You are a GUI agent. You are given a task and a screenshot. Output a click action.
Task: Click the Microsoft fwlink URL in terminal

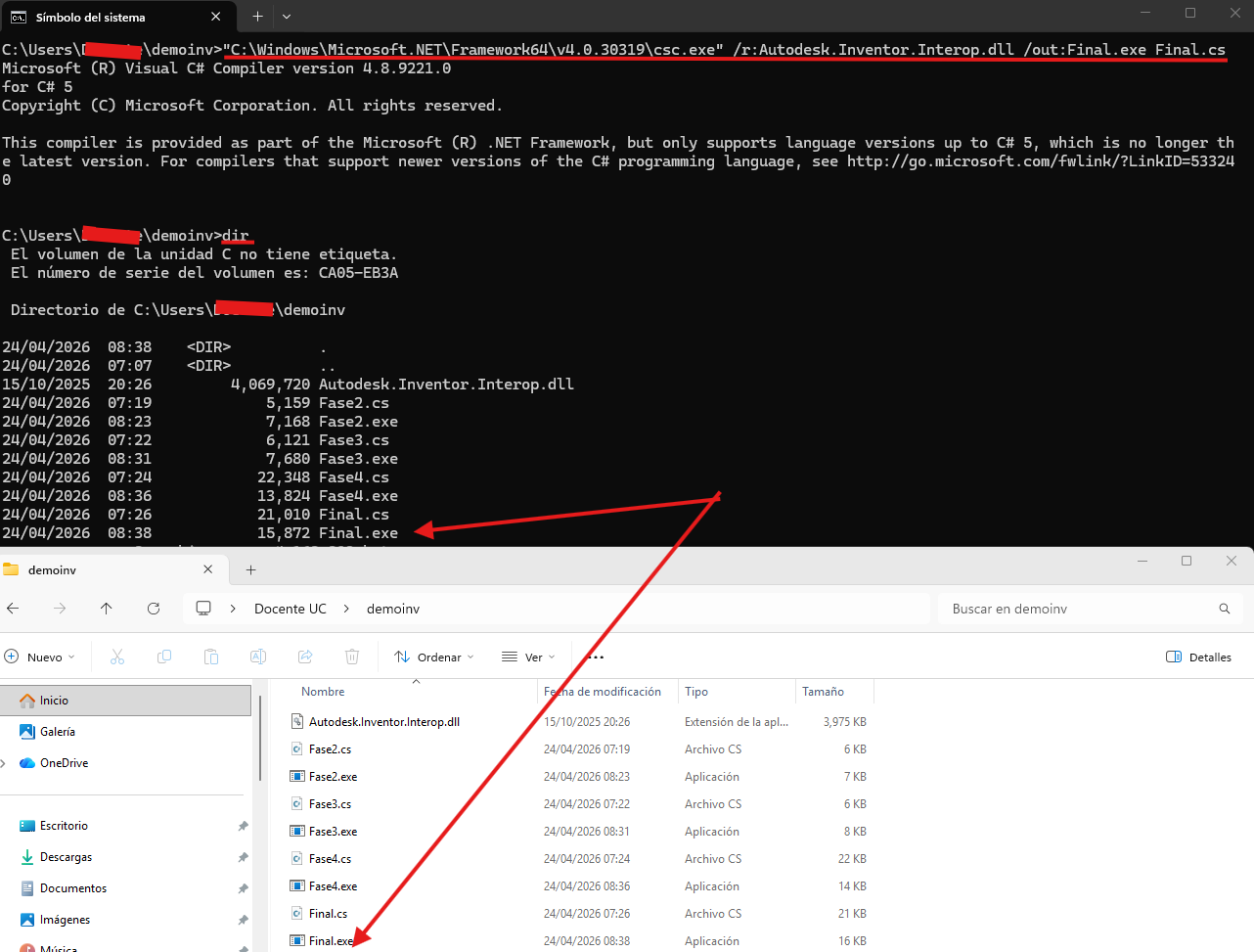coord(1041,161)
